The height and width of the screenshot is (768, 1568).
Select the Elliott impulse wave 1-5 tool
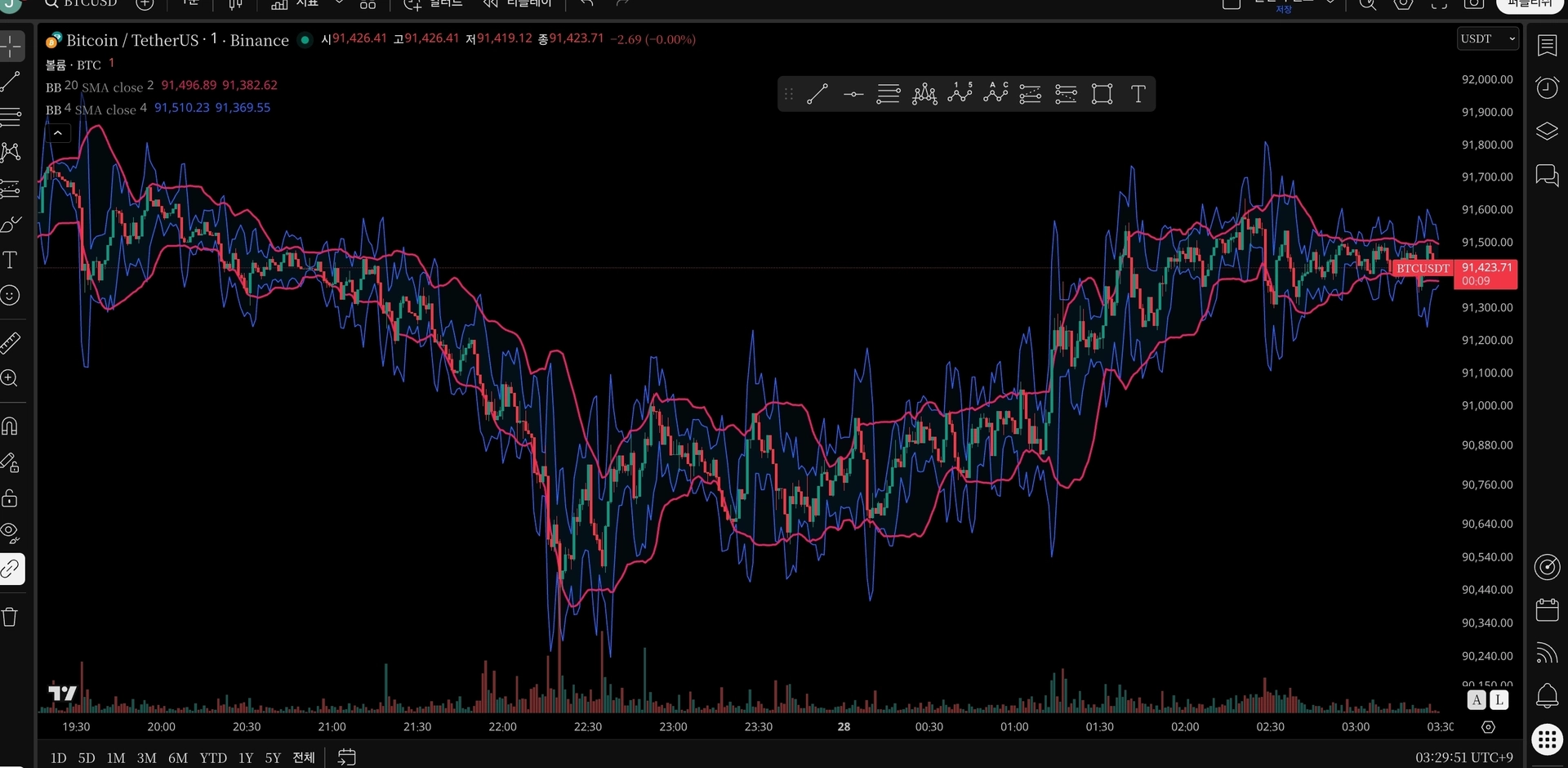(x=960, y=92)
